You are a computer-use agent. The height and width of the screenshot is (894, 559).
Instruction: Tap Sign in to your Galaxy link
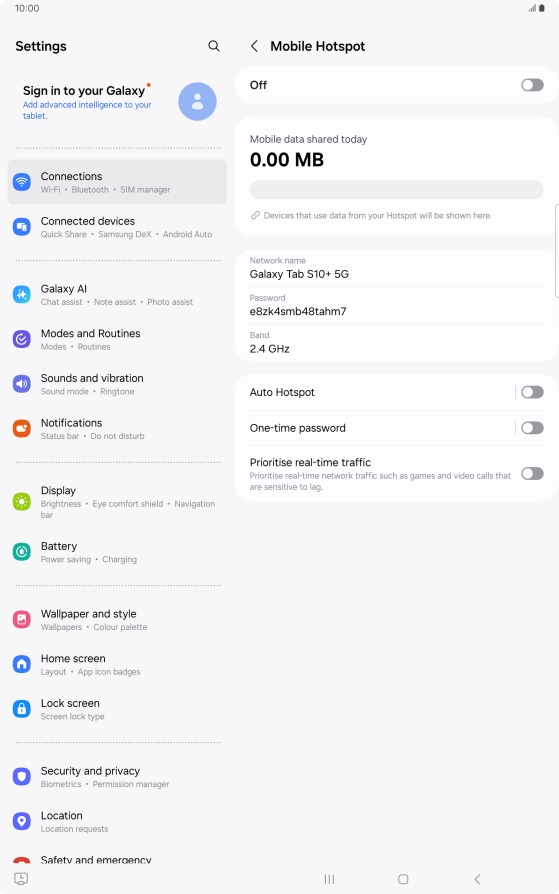click(83, 91)
